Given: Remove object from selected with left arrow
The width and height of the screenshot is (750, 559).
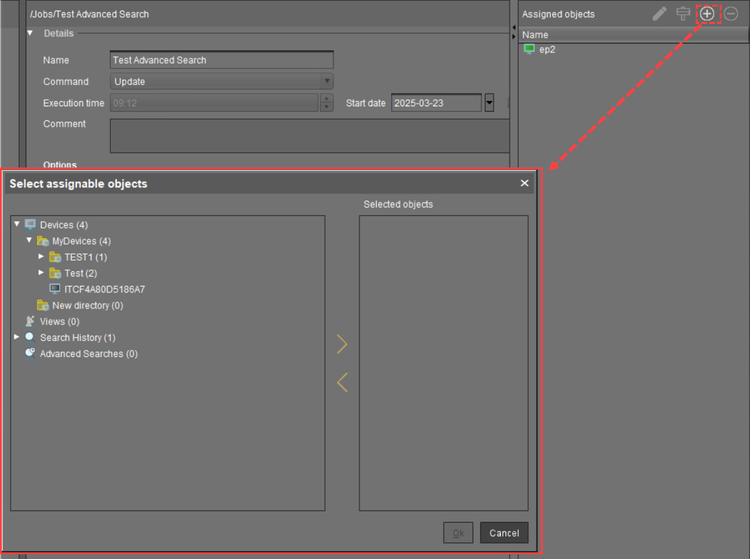Looking at the screenshot, I should [342, 382].
